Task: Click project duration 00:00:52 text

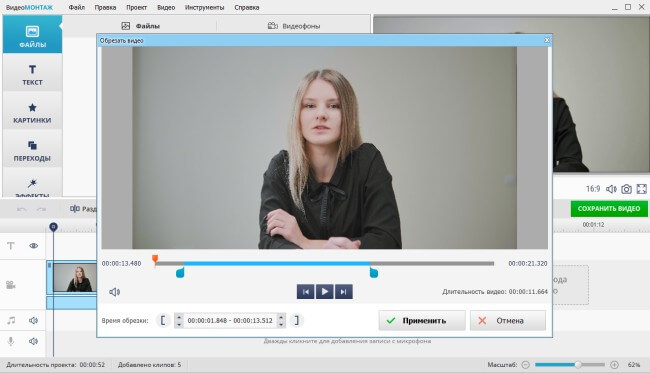Action: [92, 365]
